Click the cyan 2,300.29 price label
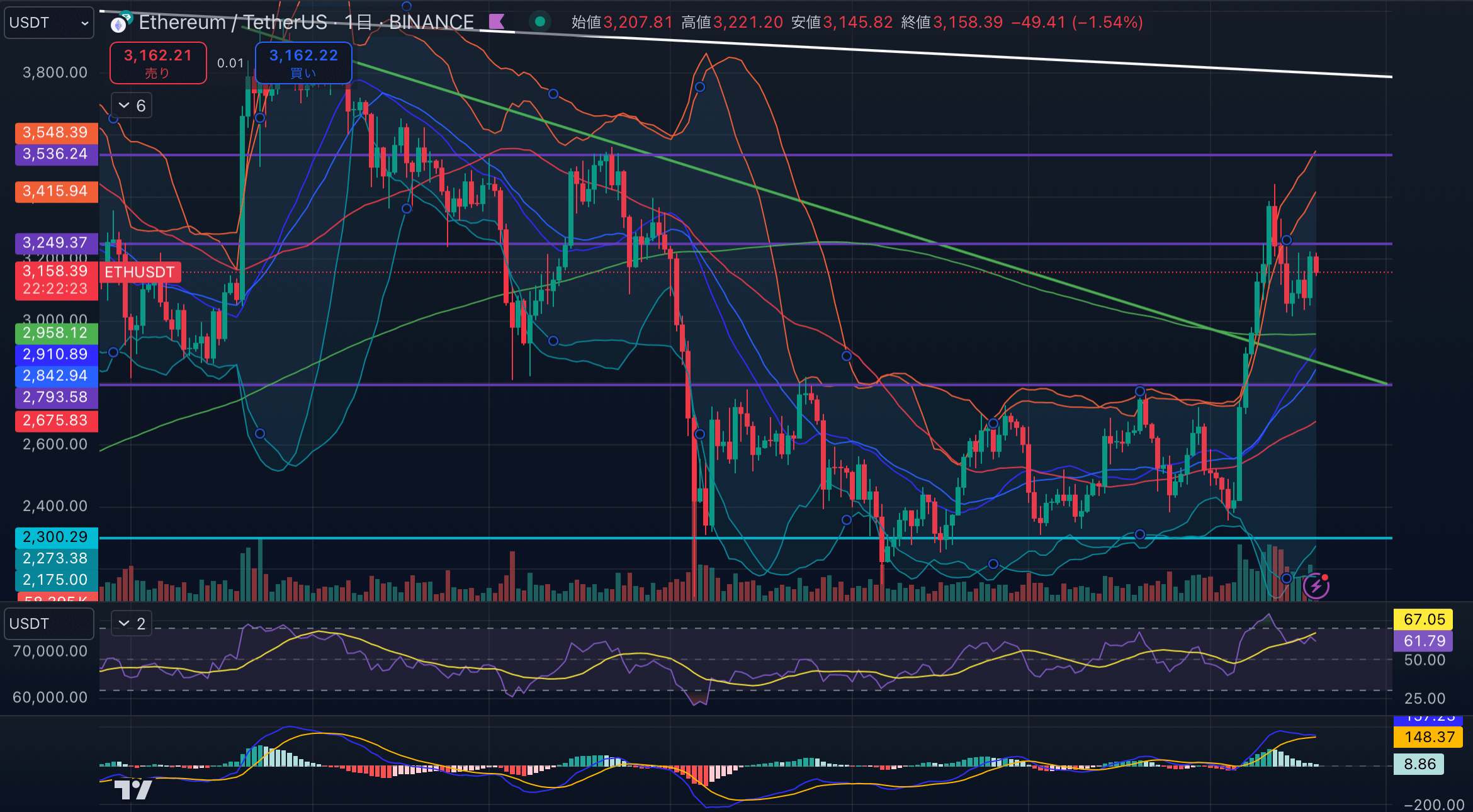1473x812 pixels. pos(56,537)
